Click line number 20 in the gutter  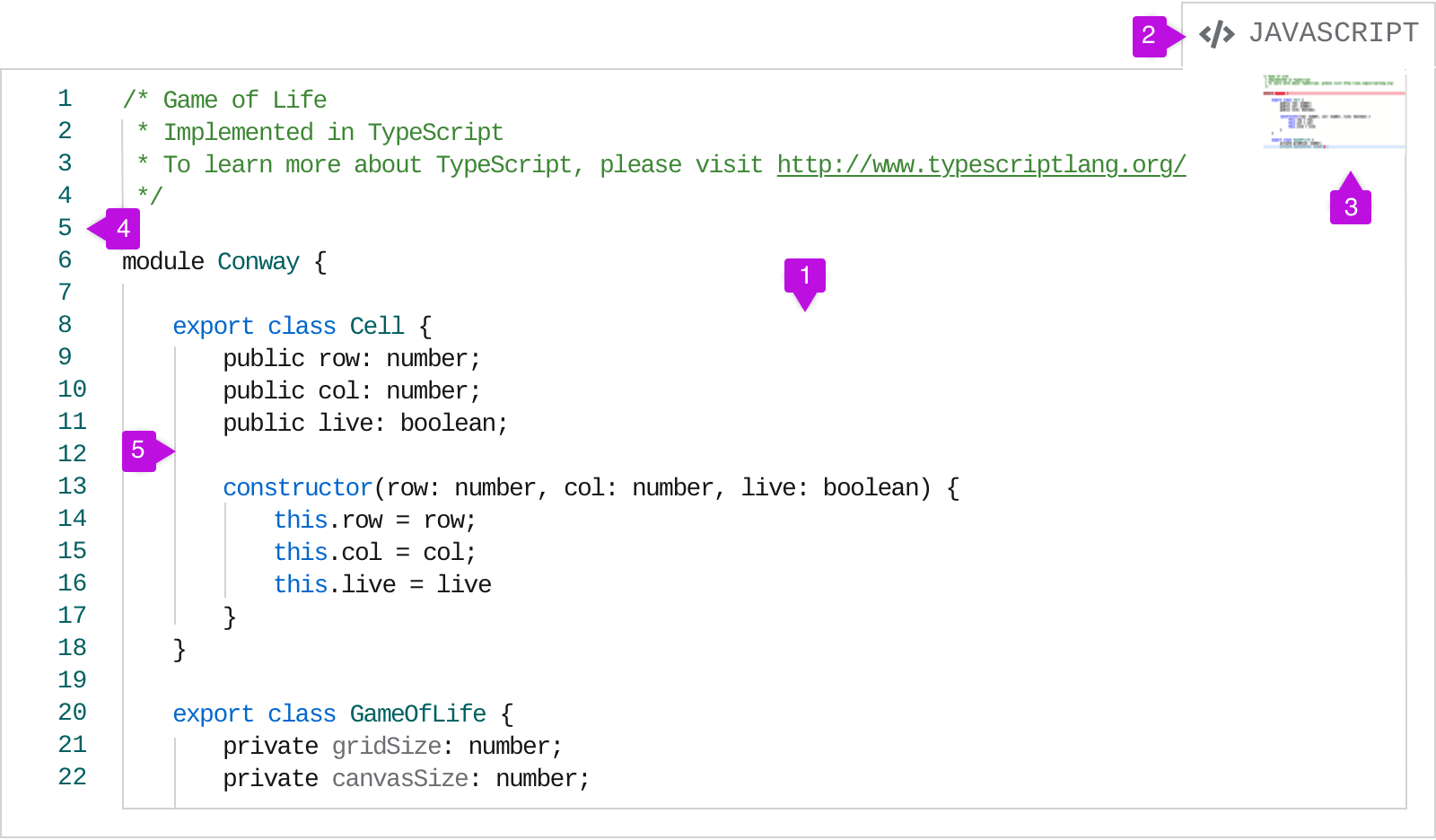72,713
